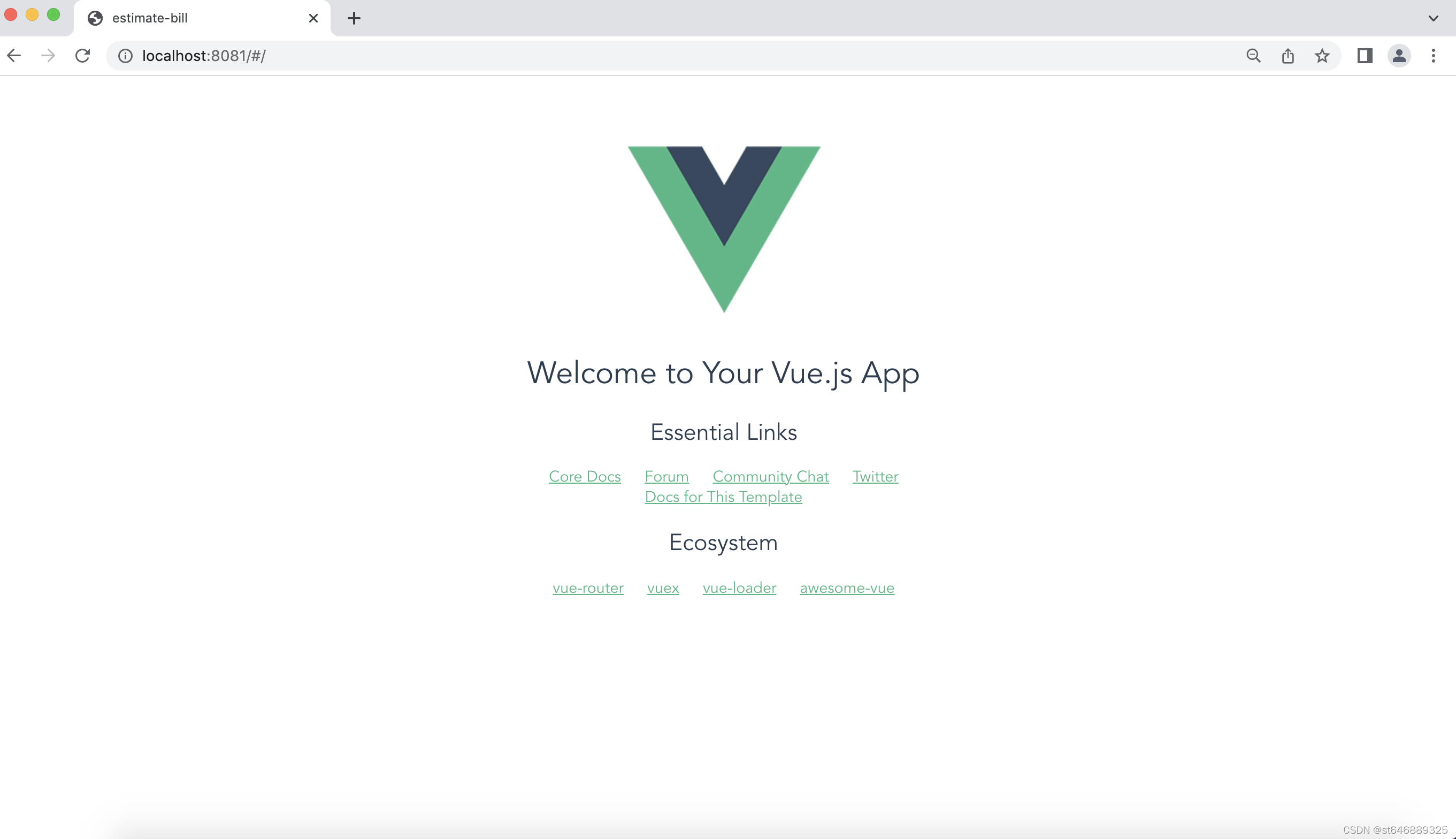This screenshot has height=839, width=1456.
Task: Click the browser back navigation icon
Action: [14, 56]
